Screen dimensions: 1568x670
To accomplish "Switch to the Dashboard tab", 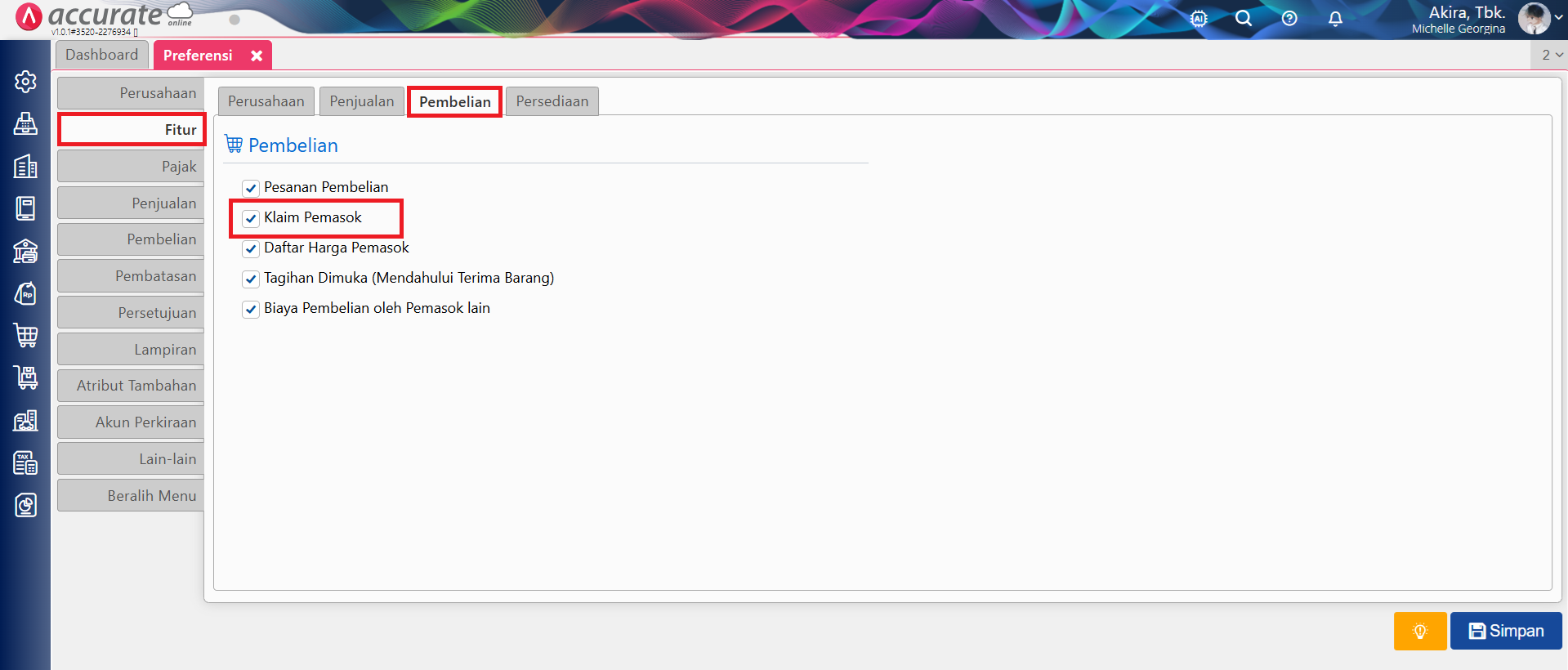I will [x=102, y=55].
